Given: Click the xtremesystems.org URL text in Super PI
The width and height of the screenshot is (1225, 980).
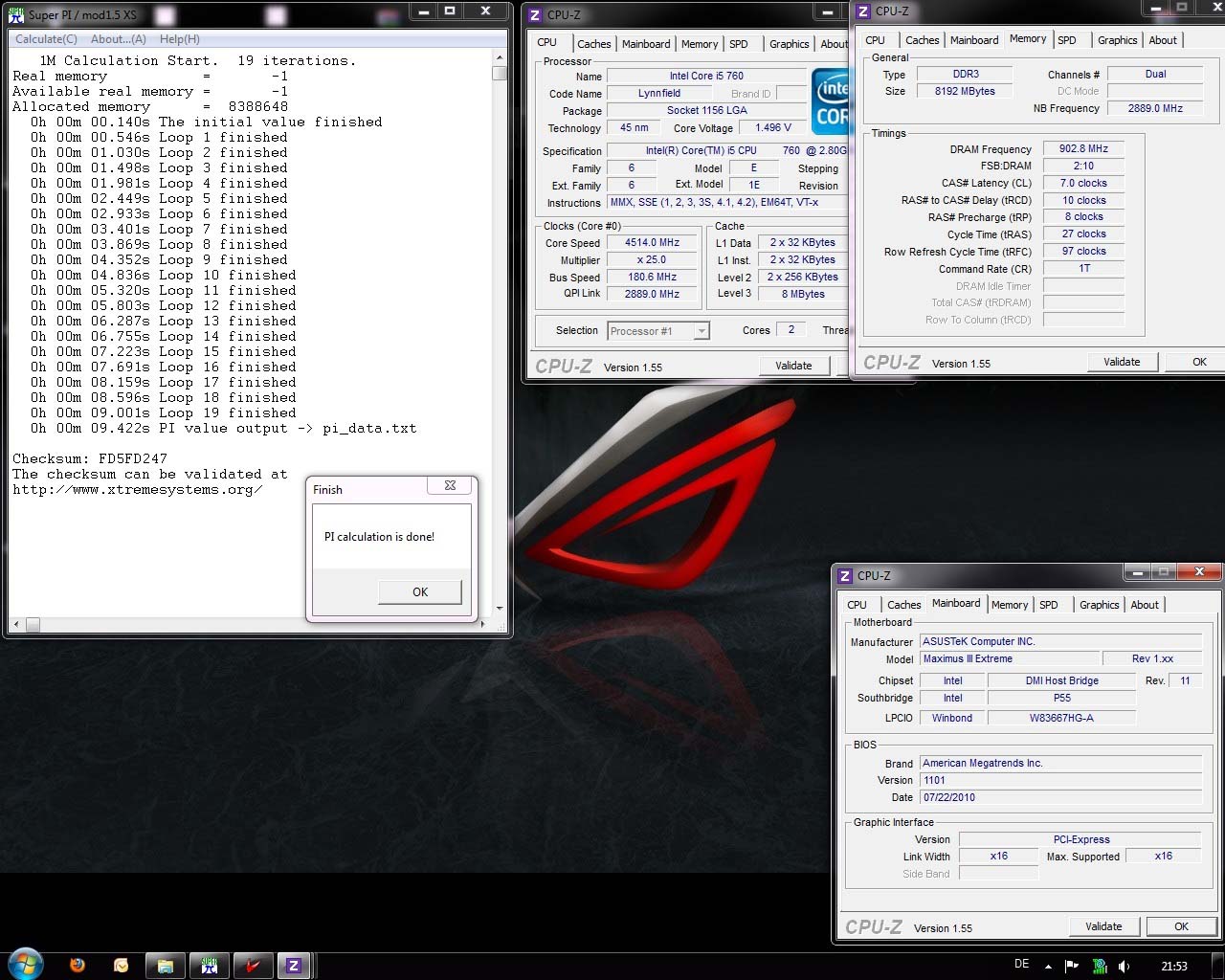Looking at the screenshot, I should coord(137,489).
